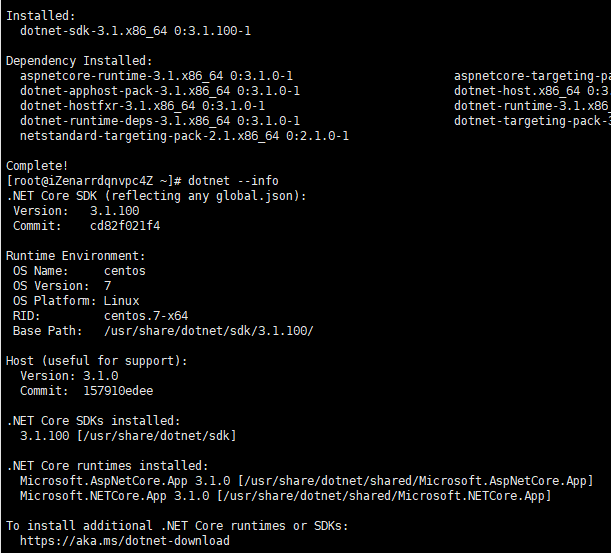The height and width of the screenshot is (553, 611).
Task: Click the RID value centos.7-x64
Action: pyautogui.click(x=146, y=316)
